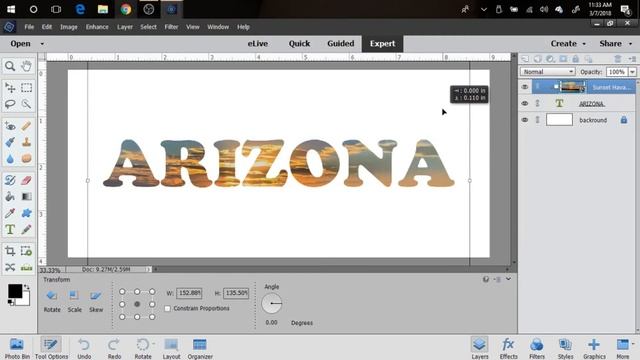The height and width of the screenshot is (360, 640).
Task: Open the Layer menu
Action: click(125, 27)
